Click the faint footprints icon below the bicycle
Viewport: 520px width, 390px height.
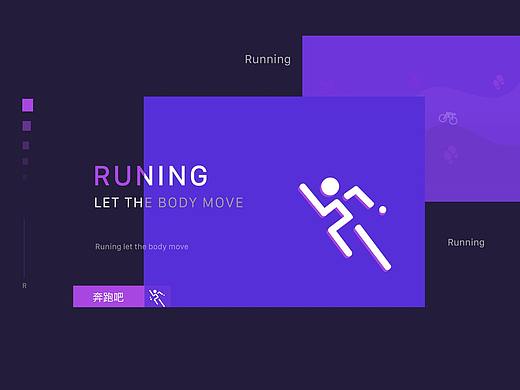(450, 154)
